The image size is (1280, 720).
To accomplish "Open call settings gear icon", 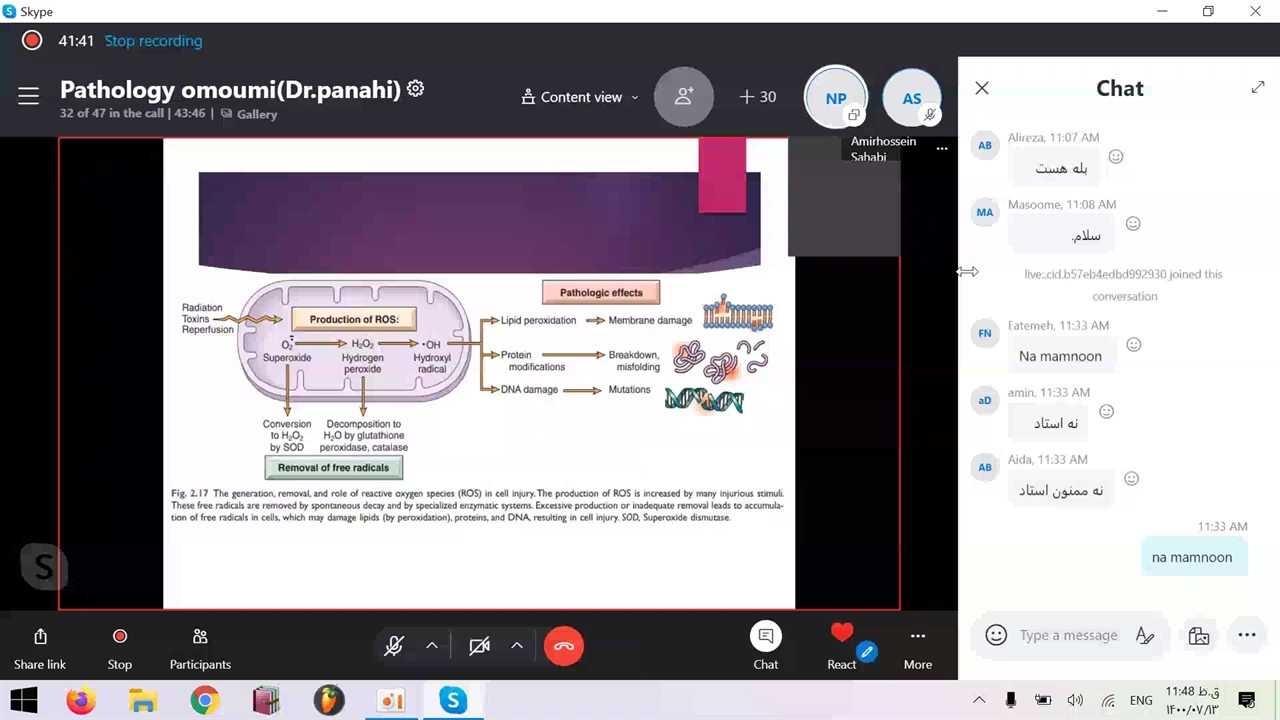I will tap(416, 89).
